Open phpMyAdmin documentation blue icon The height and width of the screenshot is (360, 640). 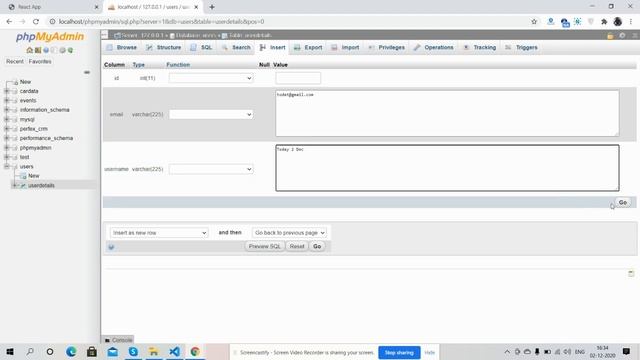[x=46, y=50]
